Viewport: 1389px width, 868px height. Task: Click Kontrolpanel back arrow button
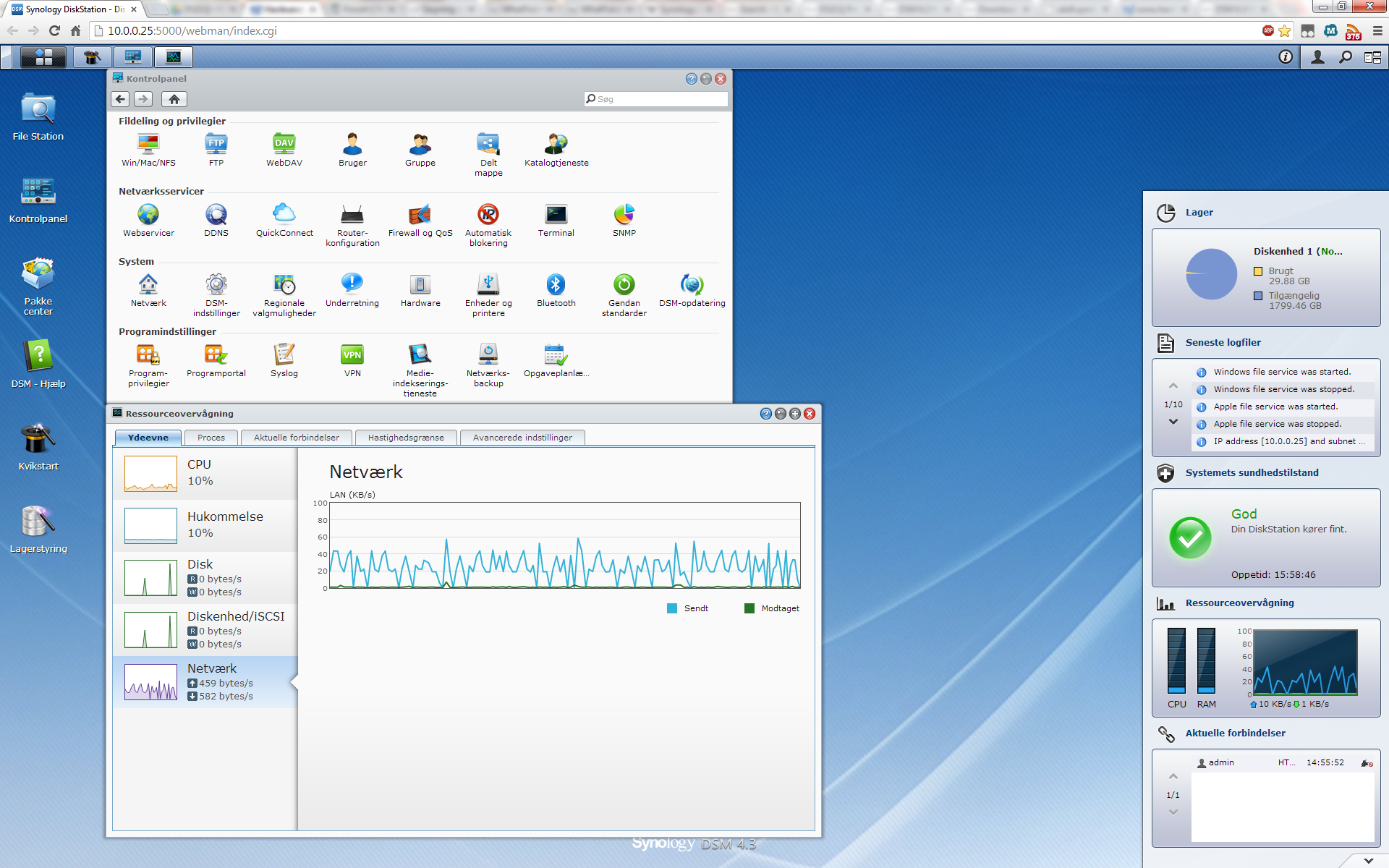[121, 99]
